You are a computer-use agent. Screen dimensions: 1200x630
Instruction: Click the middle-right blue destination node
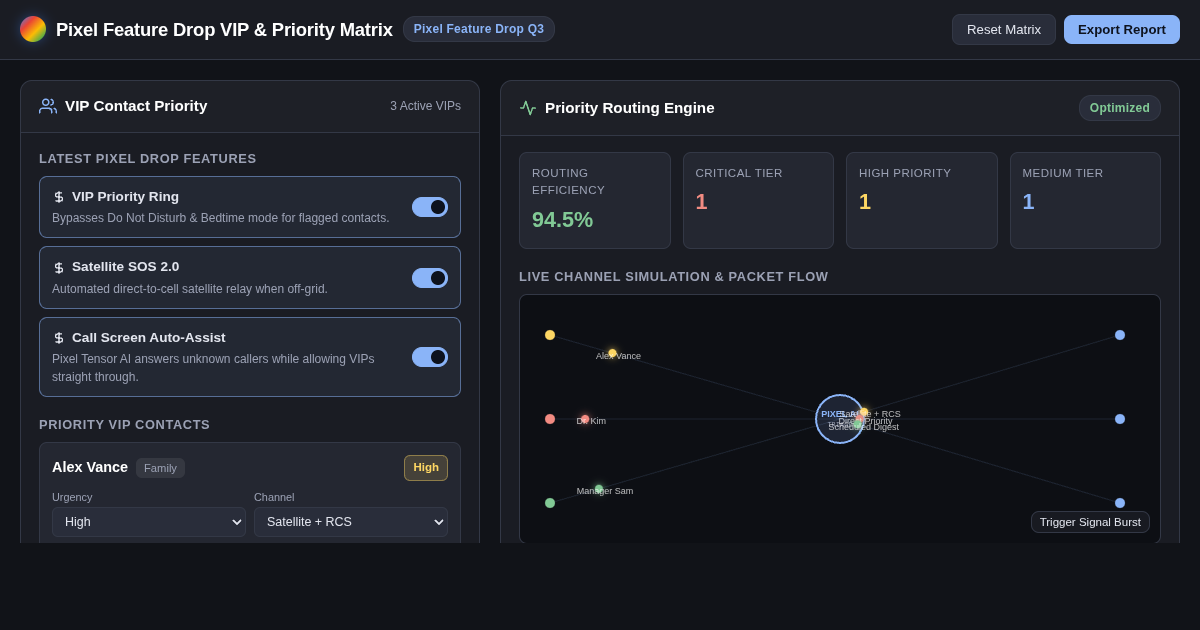click(x=1120, y=419)
